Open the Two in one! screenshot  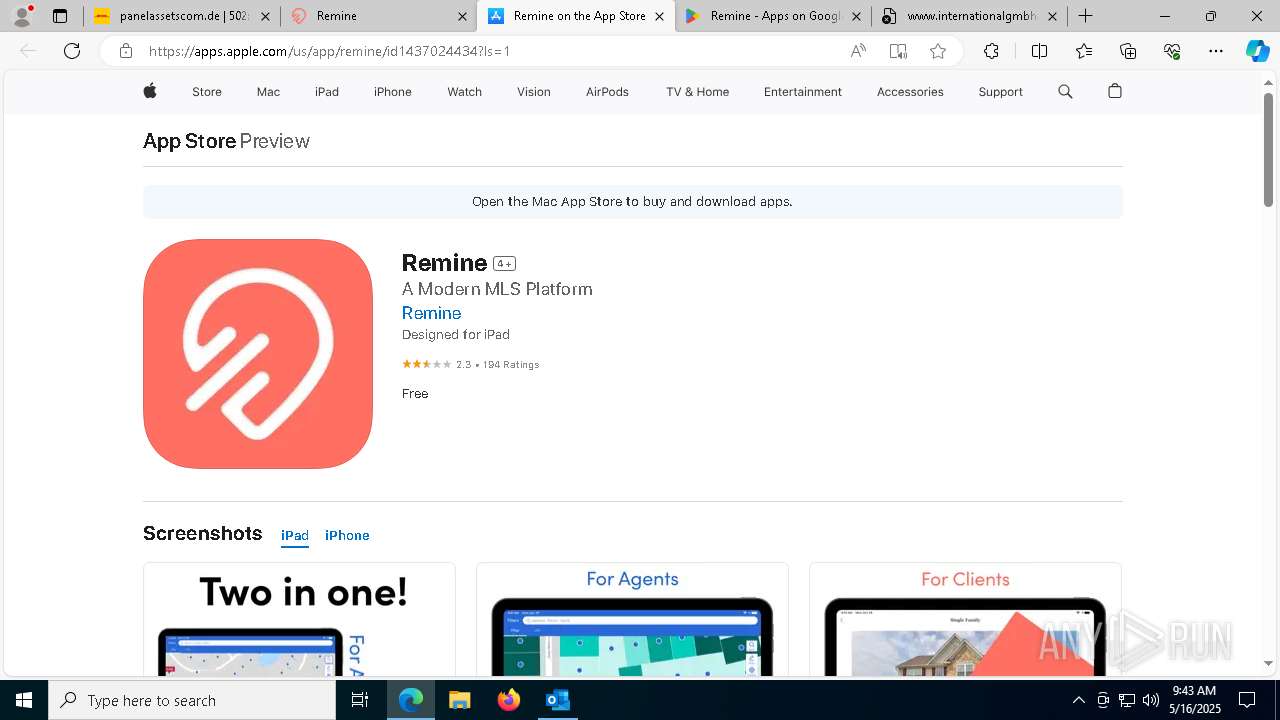(x=299, y=619)
